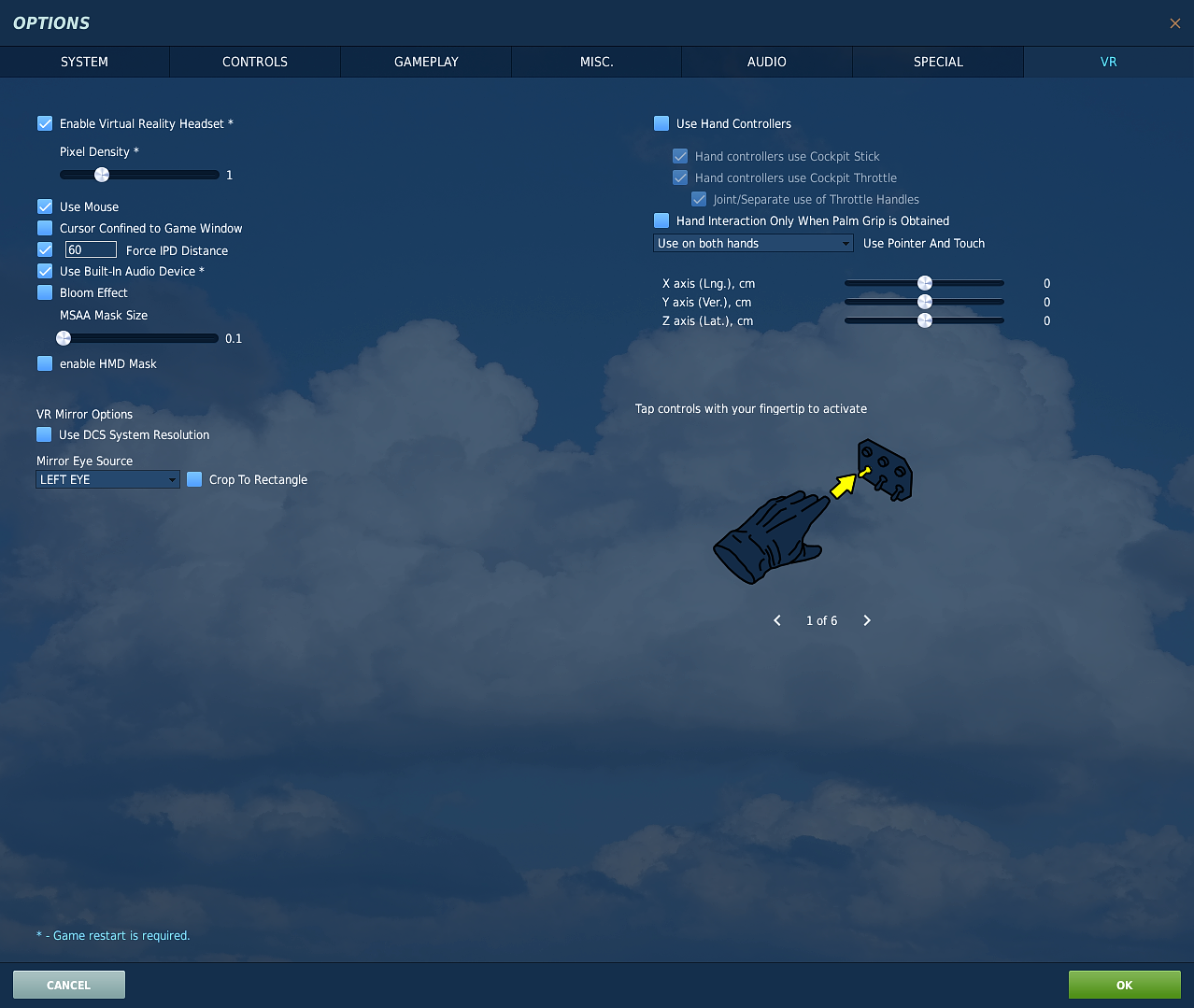Viewport: 1194px width, 1008px height.
Task: Toggle Hand controllers use Cockpit Stick
Action: (680, 156)
